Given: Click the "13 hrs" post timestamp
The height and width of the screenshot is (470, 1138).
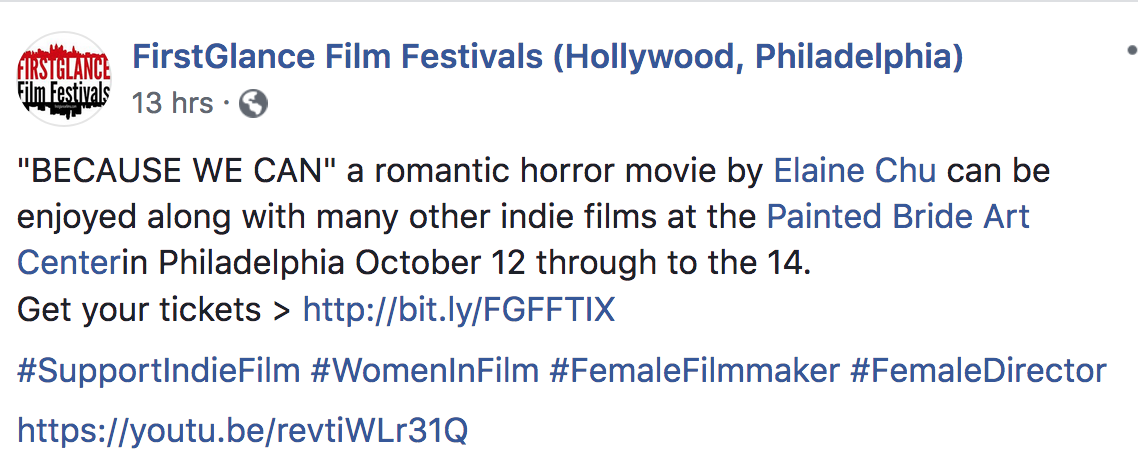Looking at the screenshot, I should click(x=172, y=102).
